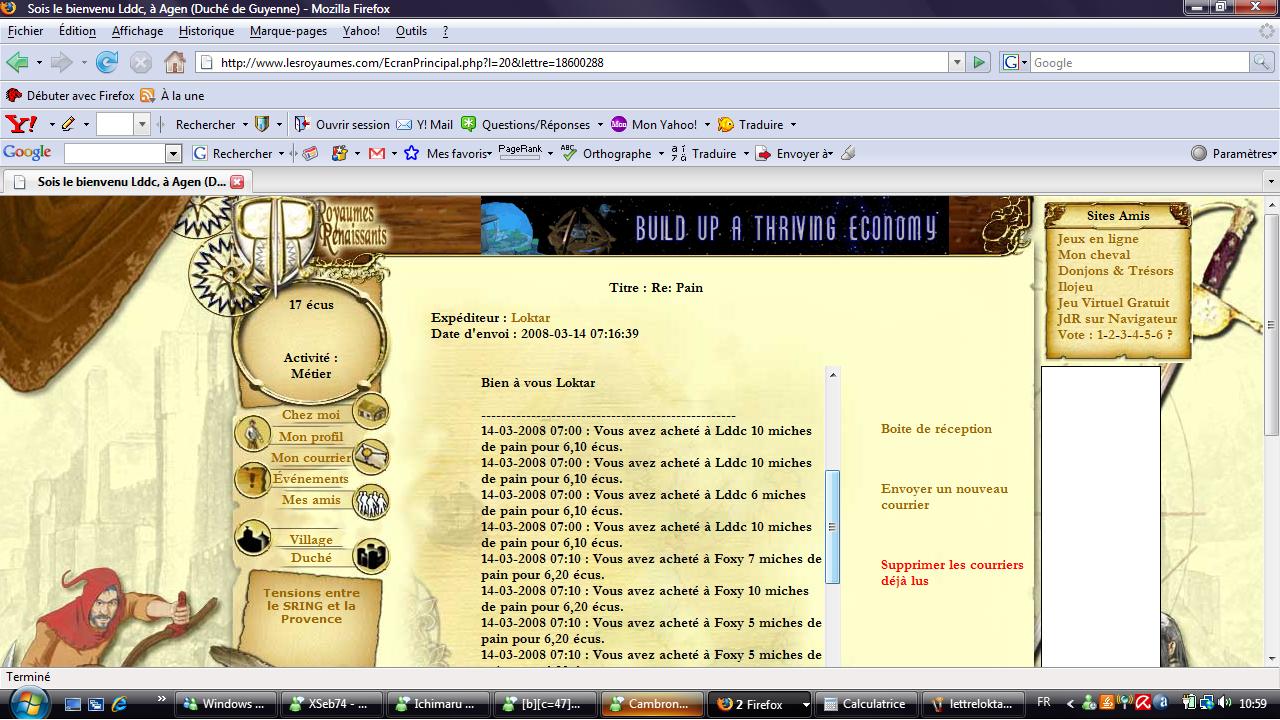Open the Marque-pages menu
This screenshot has width=1280, height=720.
[x=288, y=31]
